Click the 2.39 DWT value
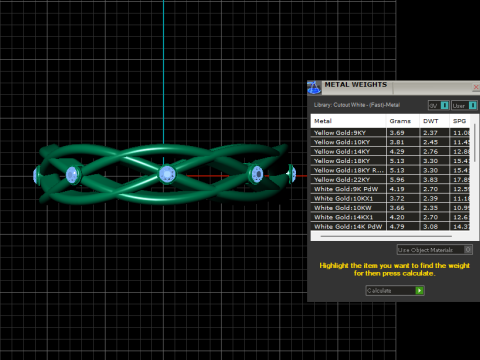This screenshot has height=360, width=480. [x=430, y=198]
